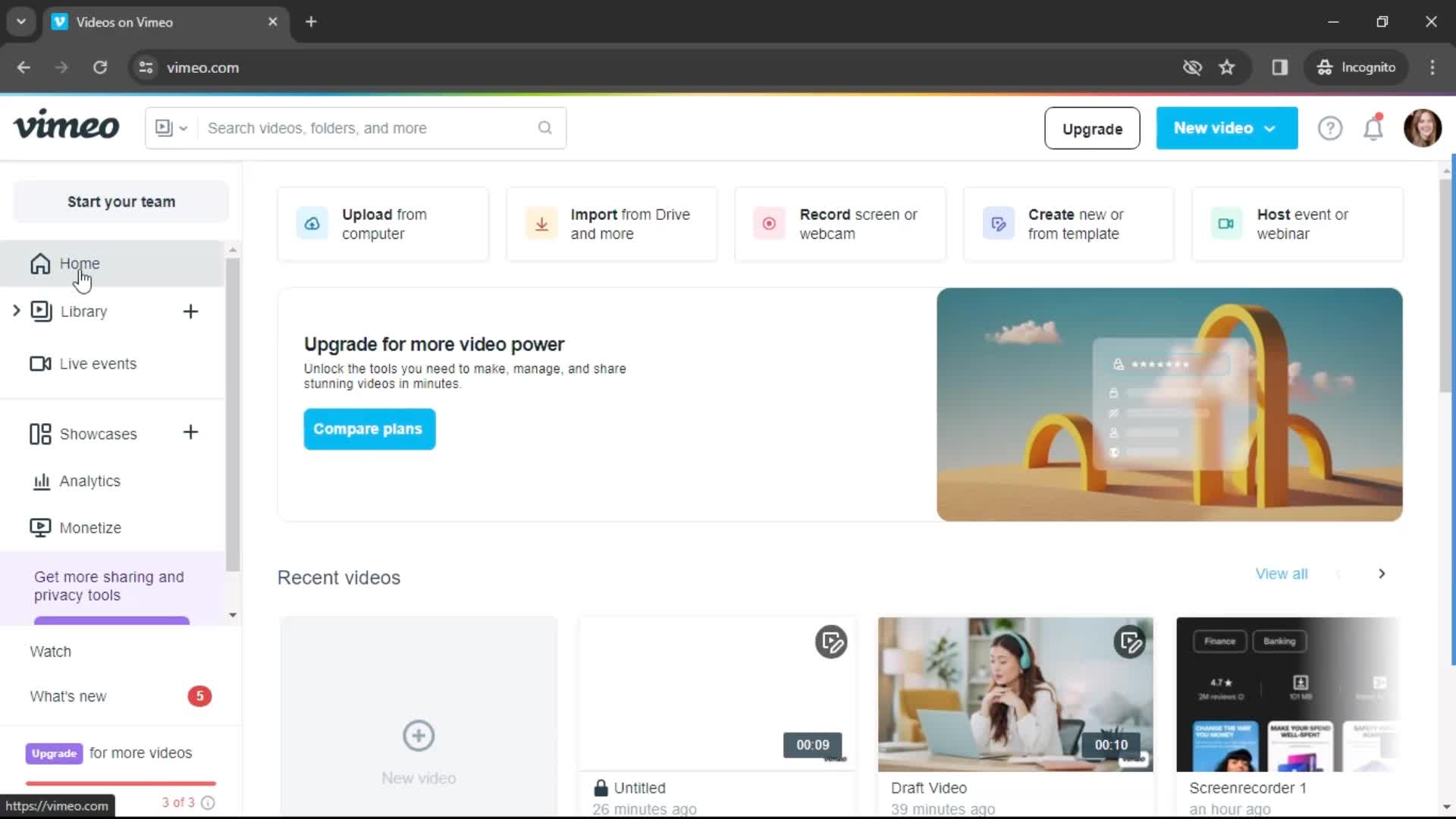Click the magnifier search icon
1456x819 pixels.
pyautogui.click(x=545, y=128)
